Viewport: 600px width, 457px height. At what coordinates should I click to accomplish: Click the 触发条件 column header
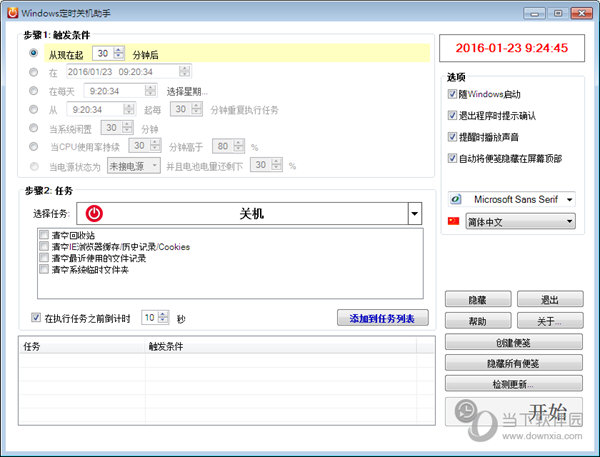click(x=281, y=346)
